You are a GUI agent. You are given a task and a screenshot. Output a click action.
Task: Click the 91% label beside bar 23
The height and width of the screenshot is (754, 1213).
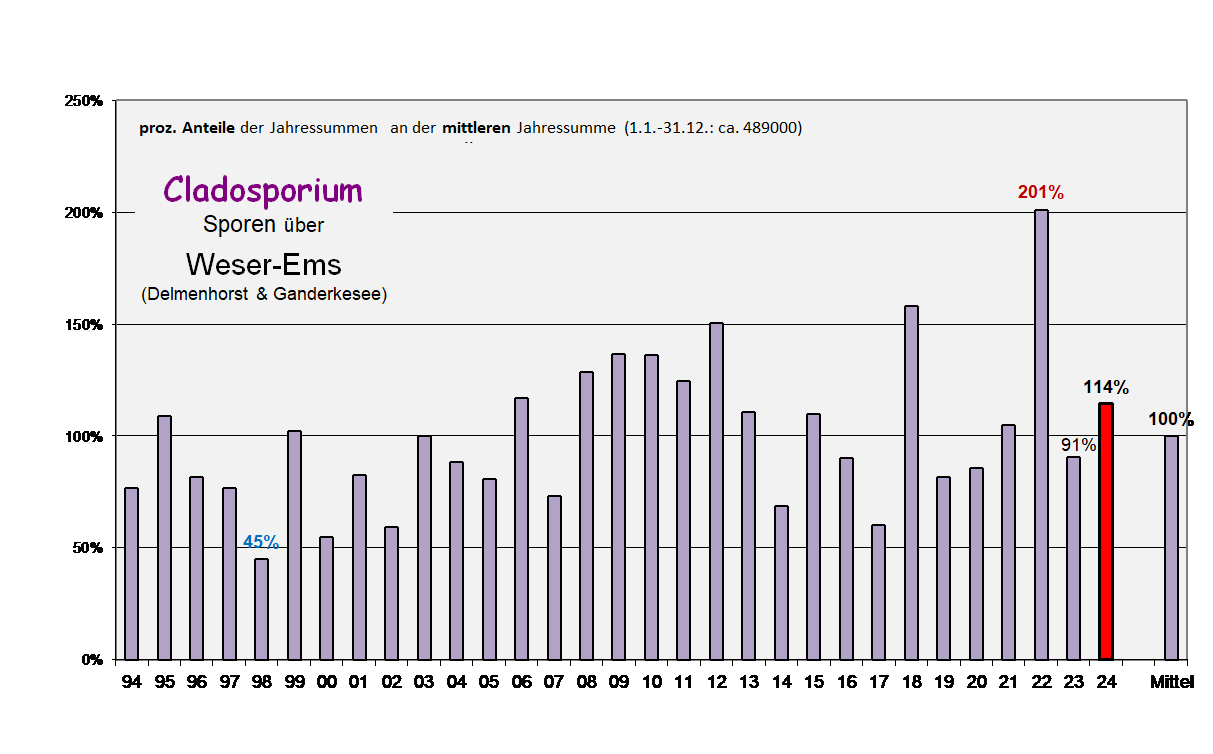pyautogui.click(x=1079, y=445)
